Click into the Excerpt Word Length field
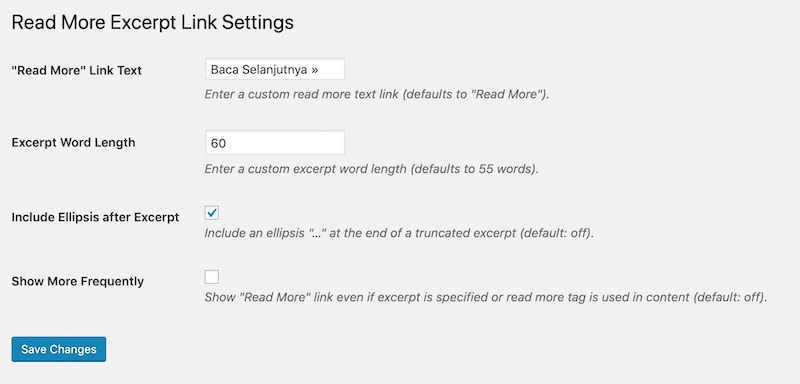 pos(275,143)
